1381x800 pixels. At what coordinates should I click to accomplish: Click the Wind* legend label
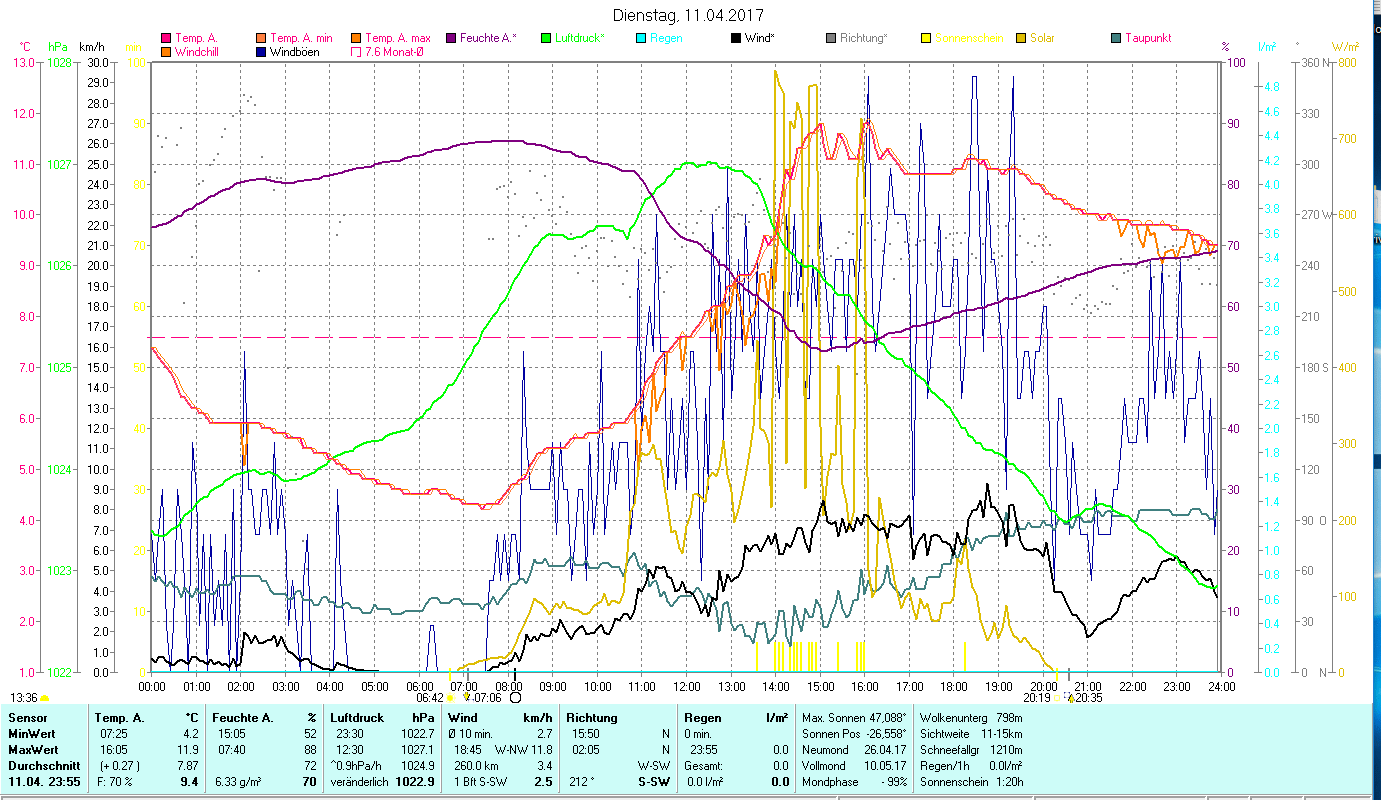tap(759, 39)
